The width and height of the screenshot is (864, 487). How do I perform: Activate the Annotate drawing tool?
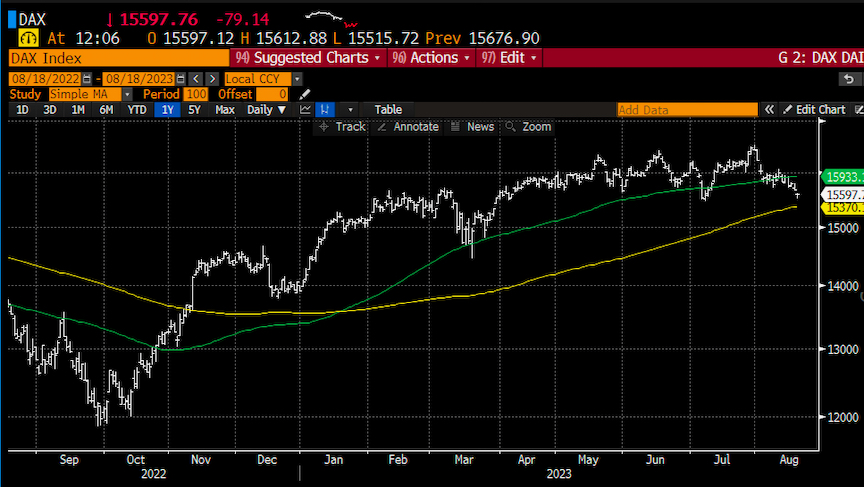point(408,127)
